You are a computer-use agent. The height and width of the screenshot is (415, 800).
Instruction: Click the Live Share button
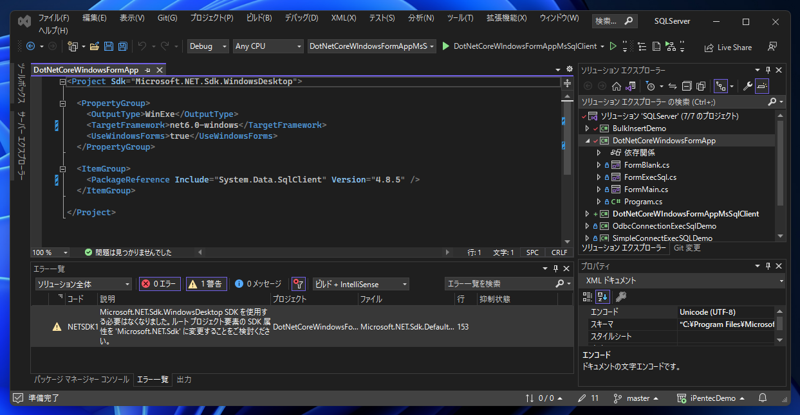(x=728, y=47)
